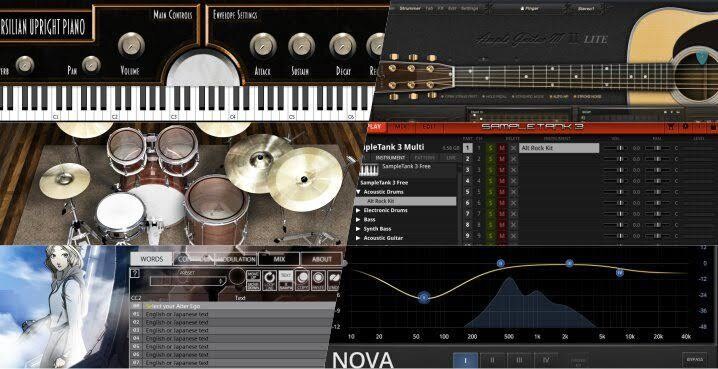
Task: Select Nova band IV button
Action: click(x=545, y=360)
